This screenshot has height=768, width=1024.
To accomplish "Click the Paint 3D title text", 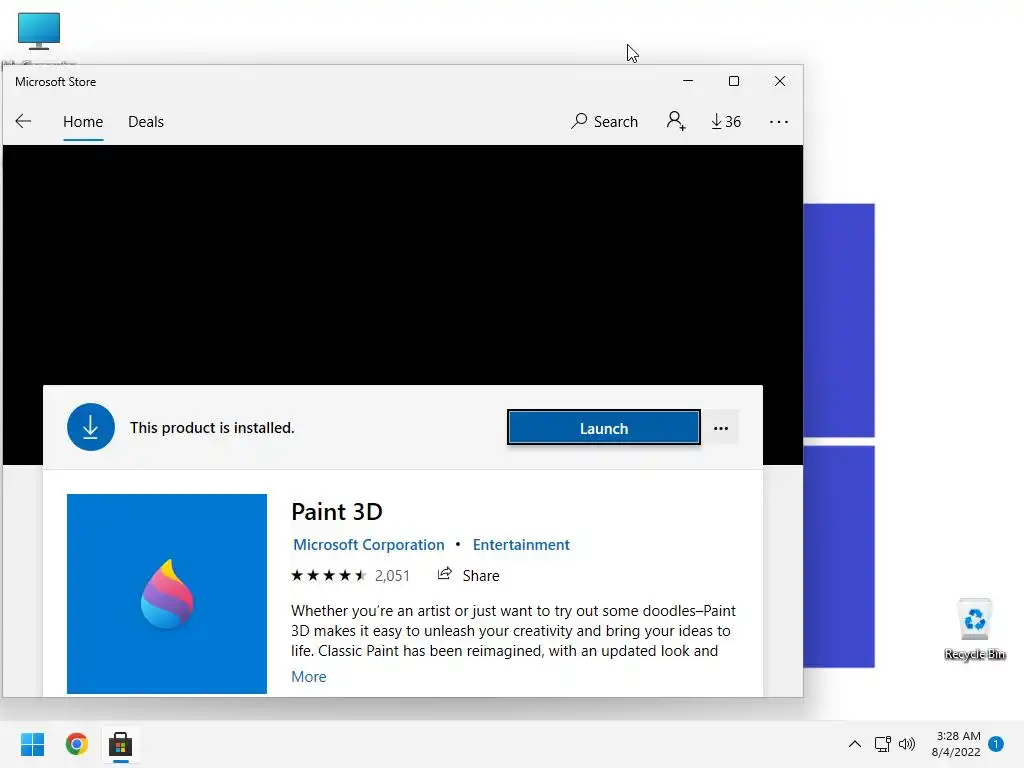I will click(337, 512).
